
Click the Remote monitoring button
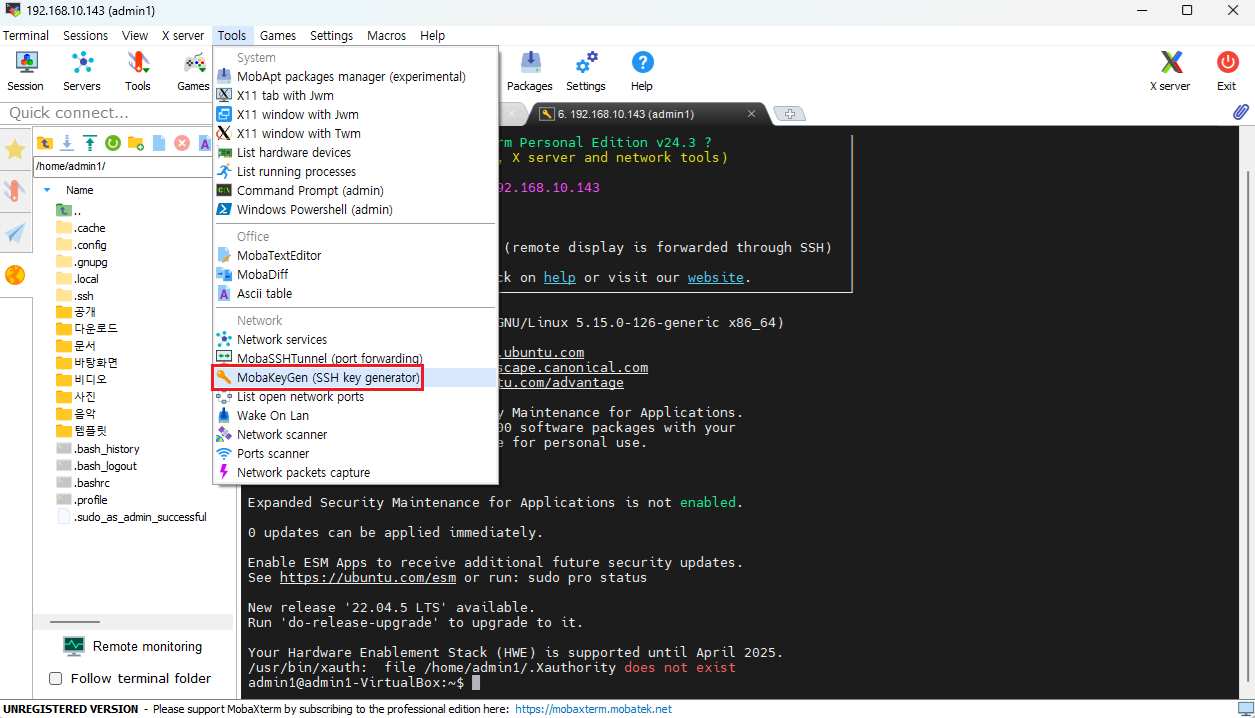tap(132, 646)
